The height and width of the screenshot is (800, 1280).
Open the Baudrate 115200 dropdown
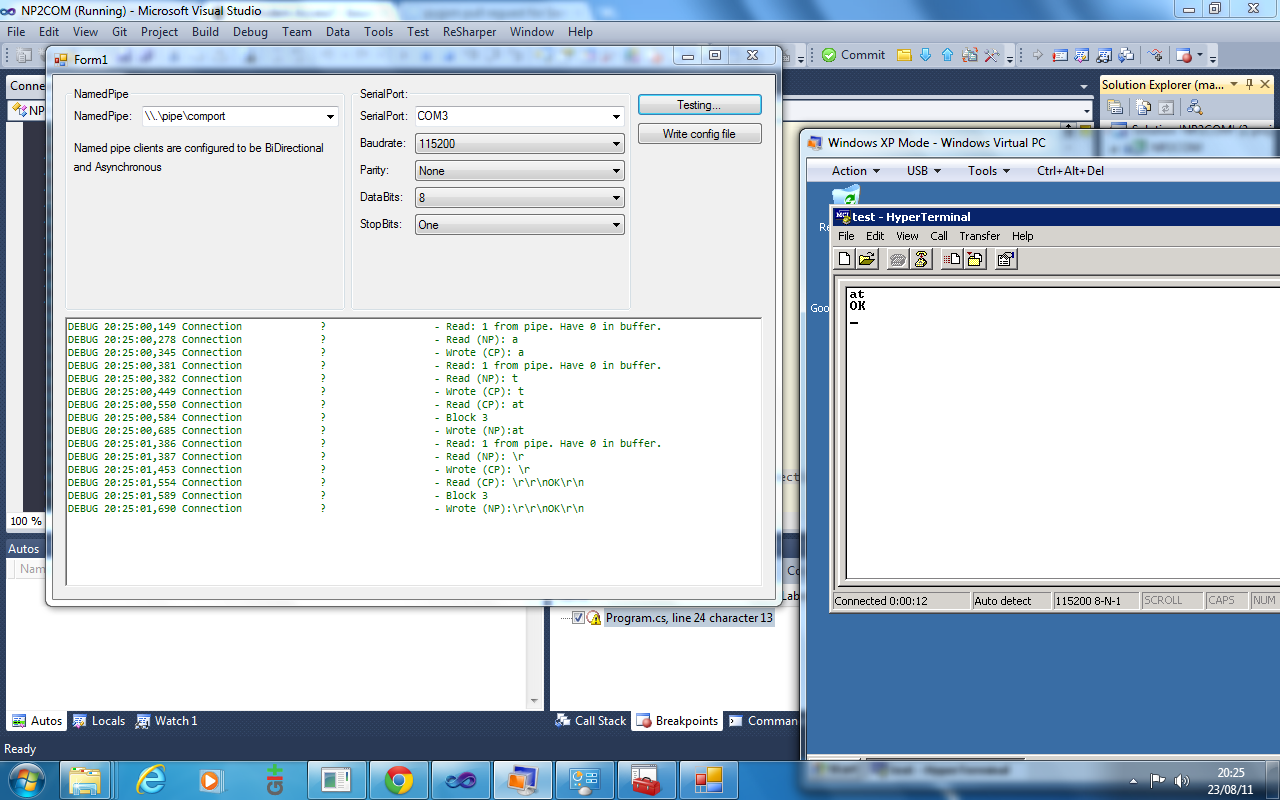point(617,144)
